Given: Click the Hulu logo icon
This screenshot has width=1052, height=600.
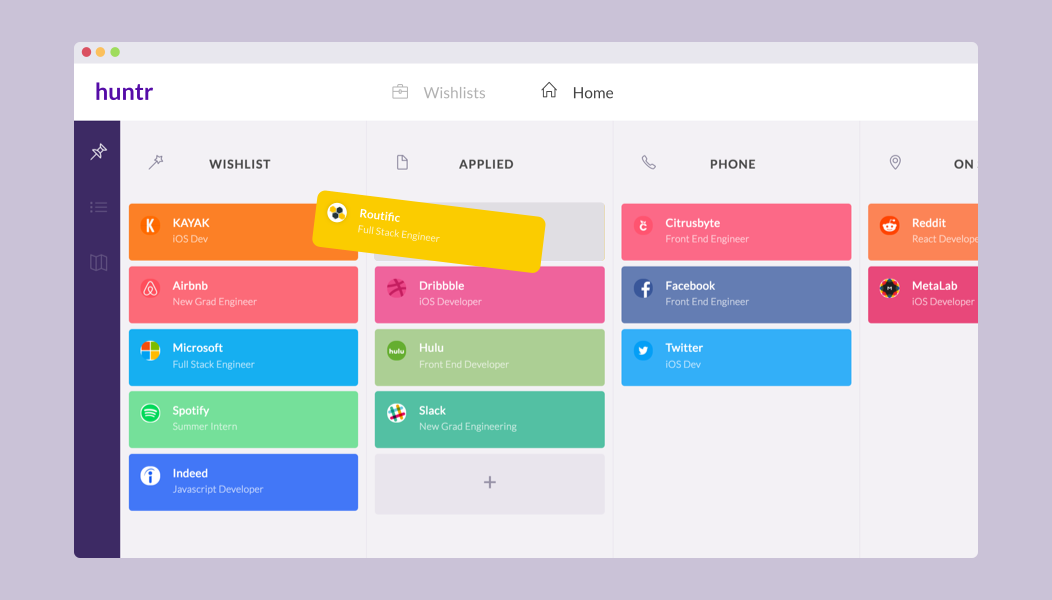Looking at the screenshot, I should coord(397,350).
